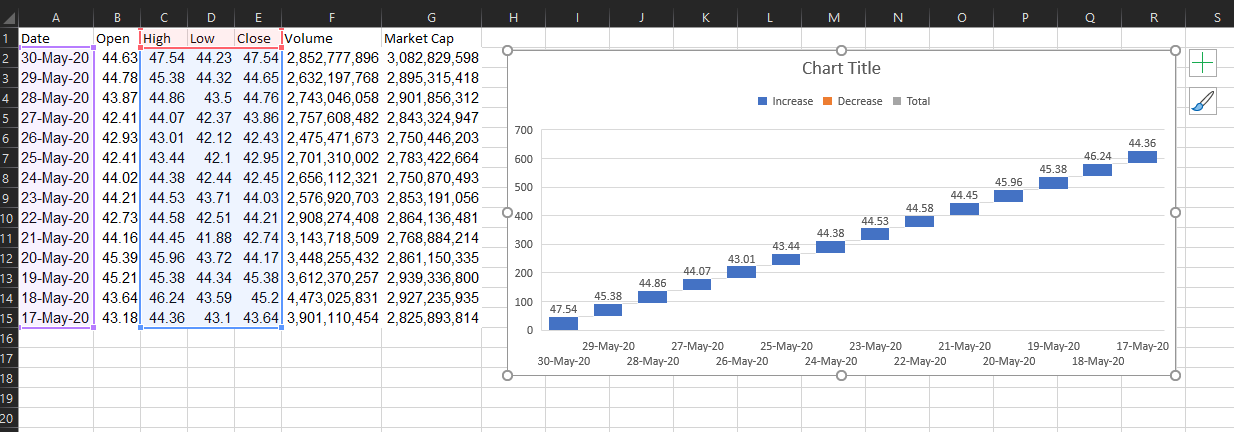The width and height of the screenshot is (1234, 432).
Task: Select market cap cell 2,939,336,800
Action: pos(431,278)
